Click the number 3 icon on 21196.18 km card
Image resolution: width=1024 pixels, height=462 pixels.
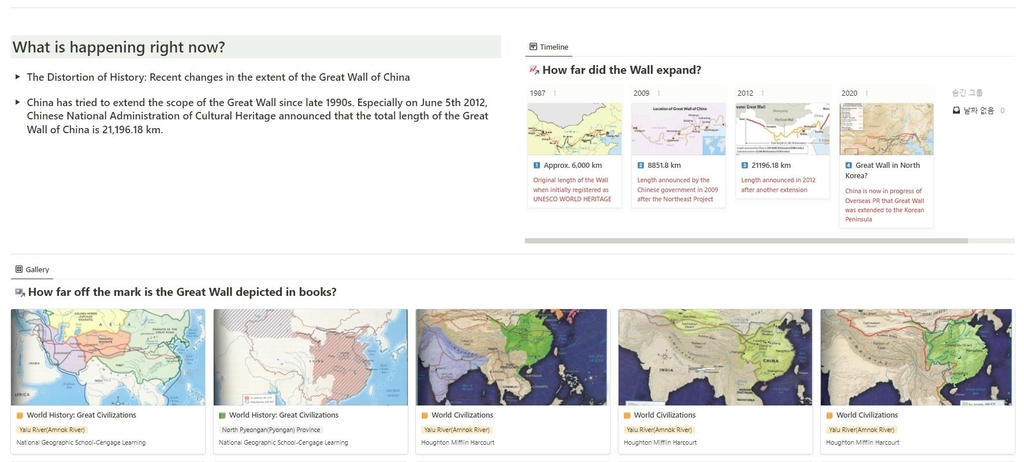[x=745, y=165]
